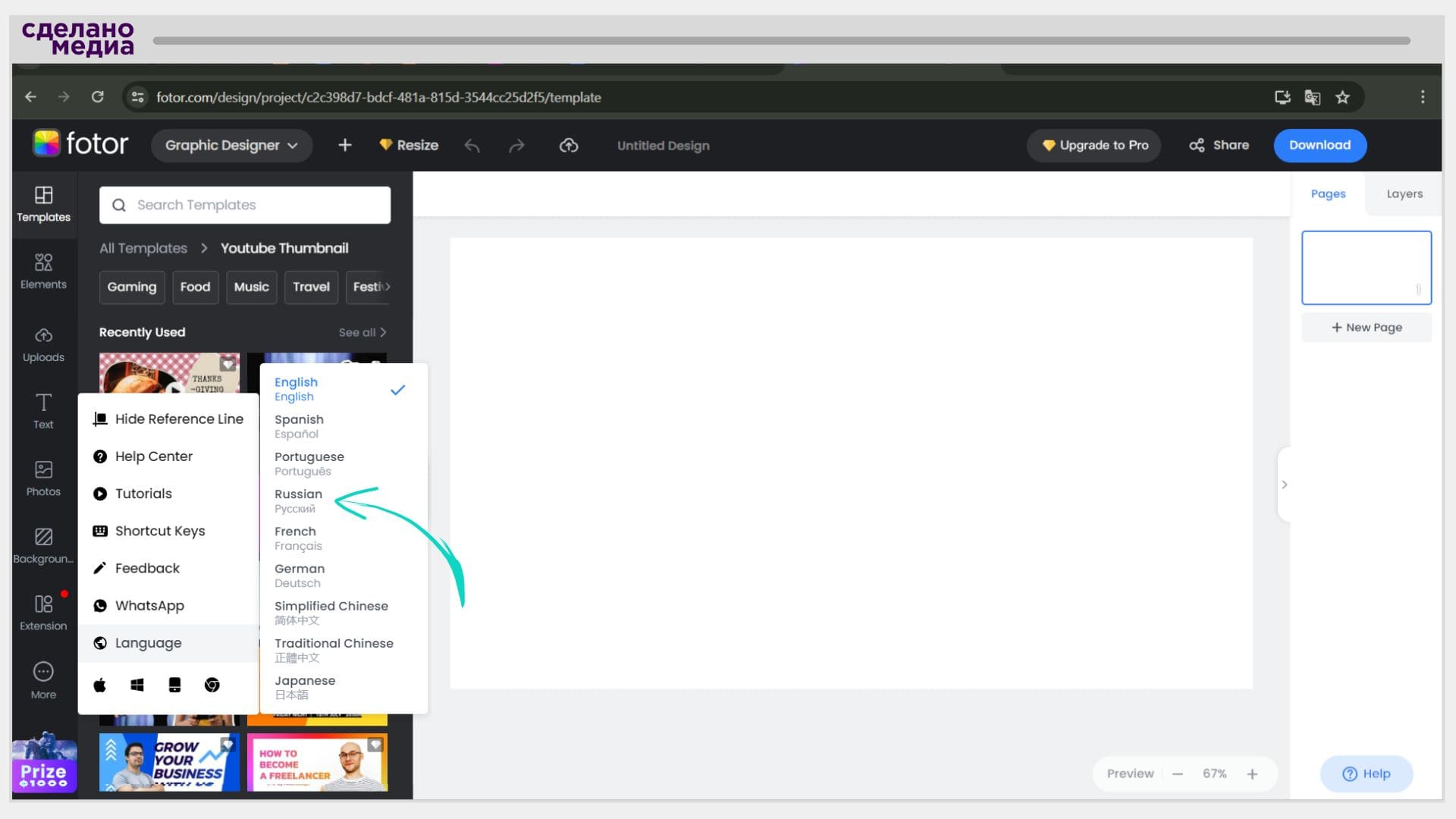Click the Download button
The height and width of the screenshot is (819, 1456).
[x=1319, y=145]
